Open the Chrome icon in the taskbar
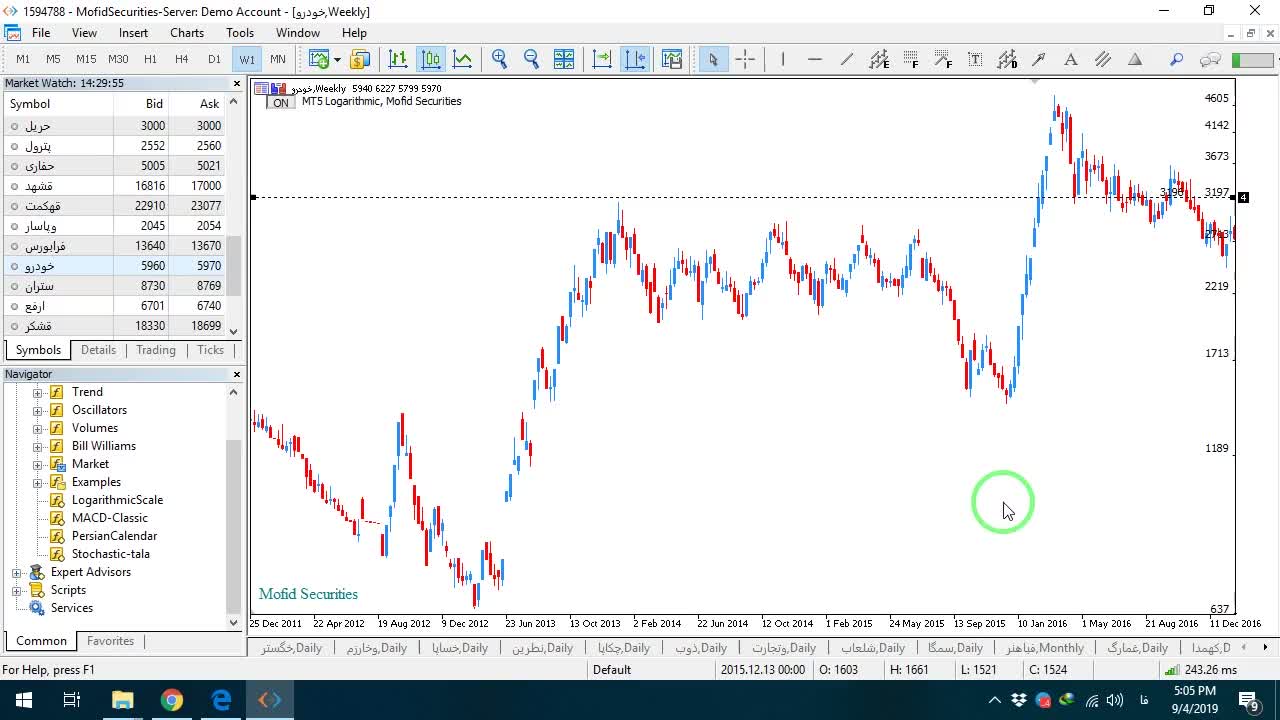The height and width of the screenshot is (720, 1280). point(172,700)
